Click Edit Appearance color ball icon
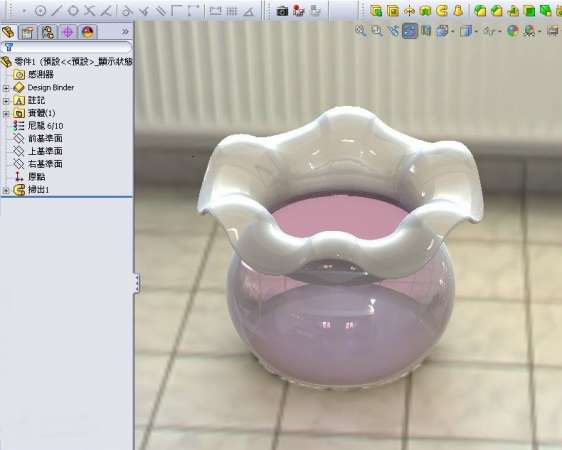This screenshot has height=450, width=562. pos(513,31)
